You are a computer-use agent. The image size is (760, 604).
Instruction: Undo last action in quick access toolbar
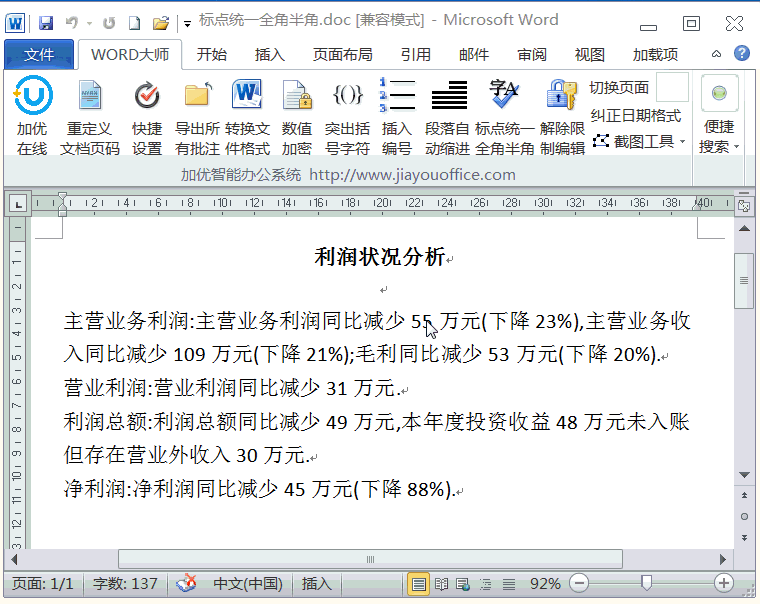[x=72, y=23]
